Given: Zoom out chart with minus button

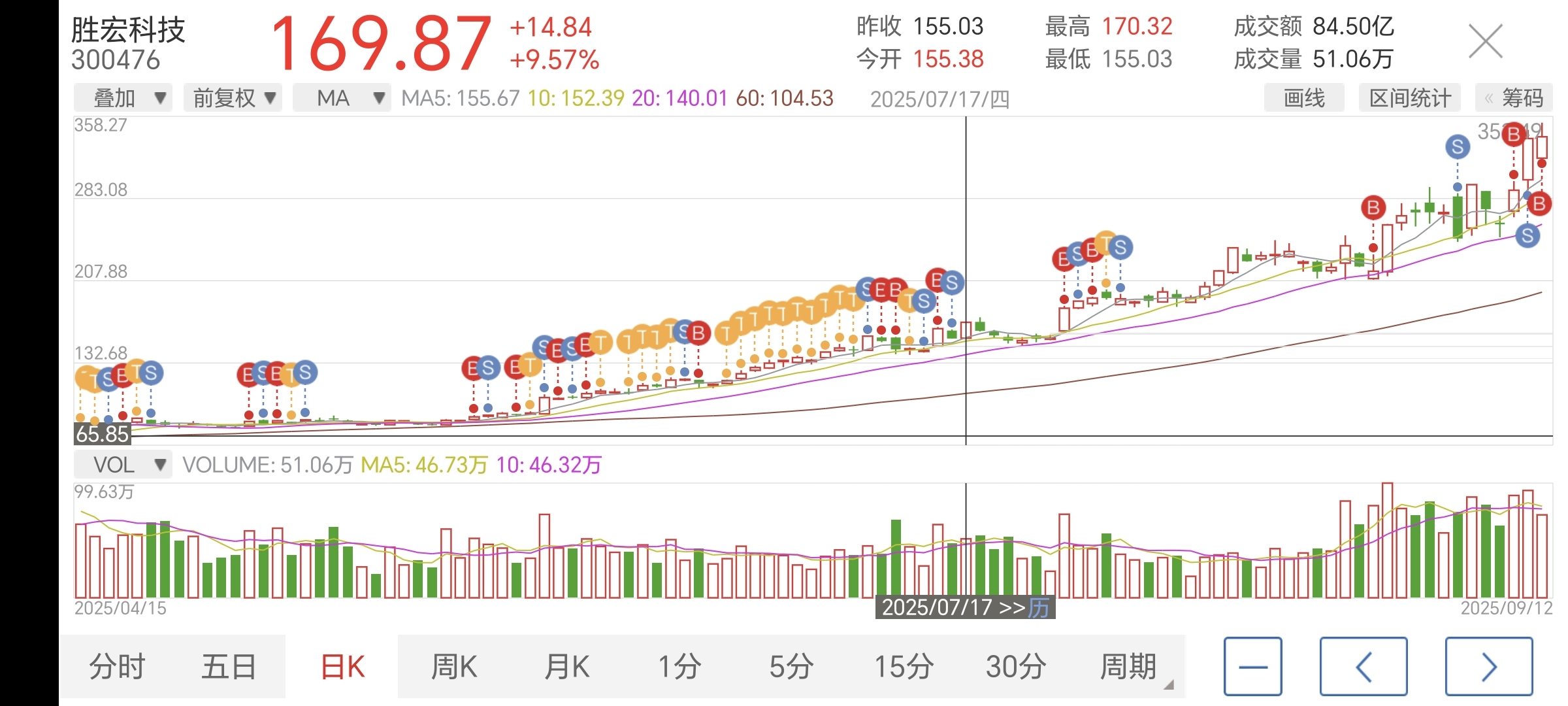Looking at the screenshot, I should coord(1253,667).
